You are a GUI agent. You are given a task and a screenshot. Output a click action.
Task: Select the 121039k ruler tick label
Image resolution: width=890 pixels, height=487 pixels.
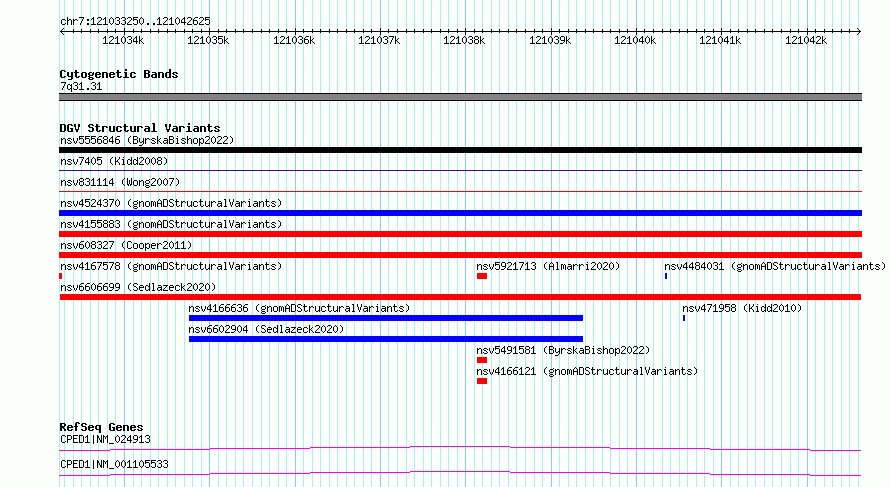[550, 40]
